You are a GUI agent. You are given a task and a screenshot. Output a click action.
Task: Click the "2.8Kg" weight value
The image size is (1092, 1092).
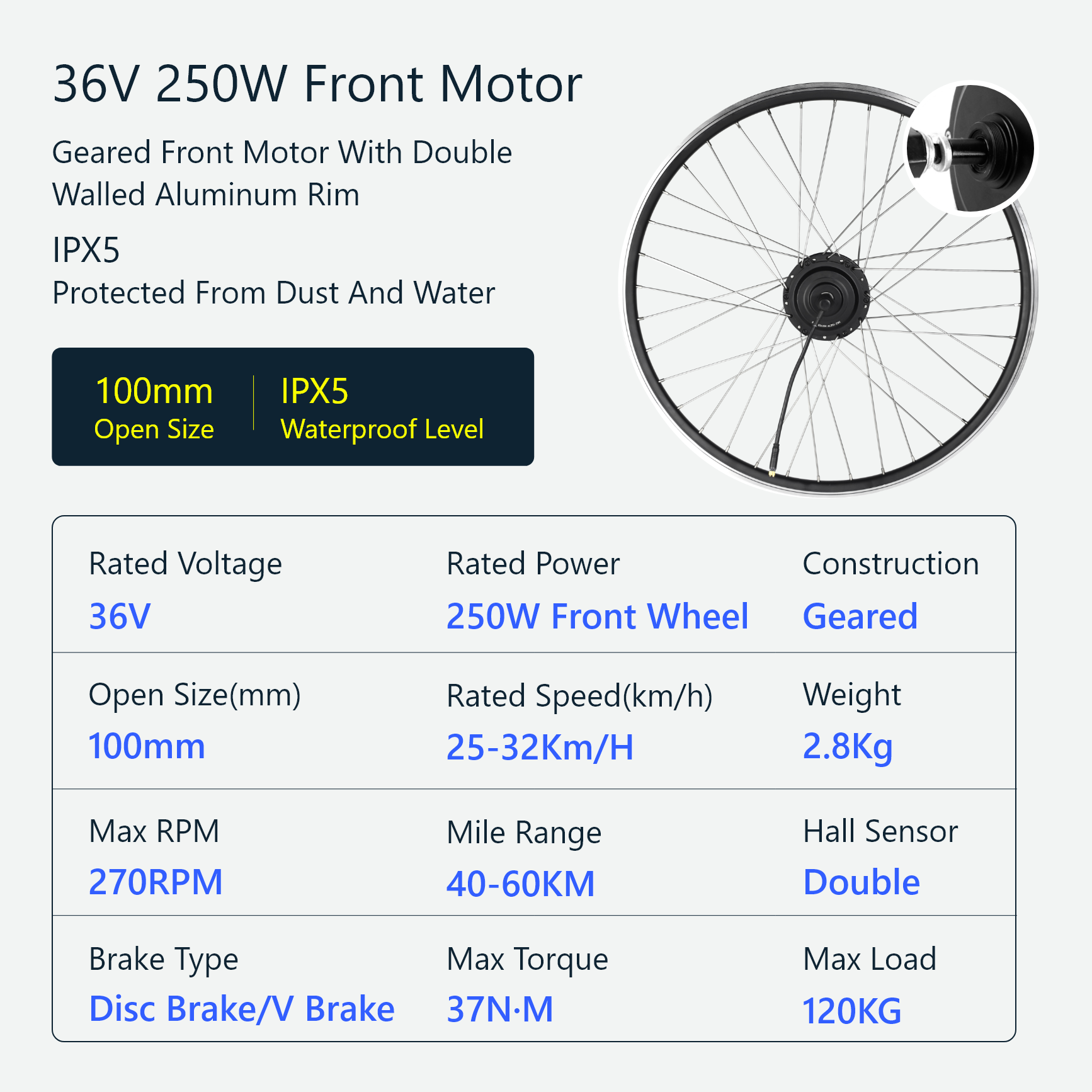(848, 746)
